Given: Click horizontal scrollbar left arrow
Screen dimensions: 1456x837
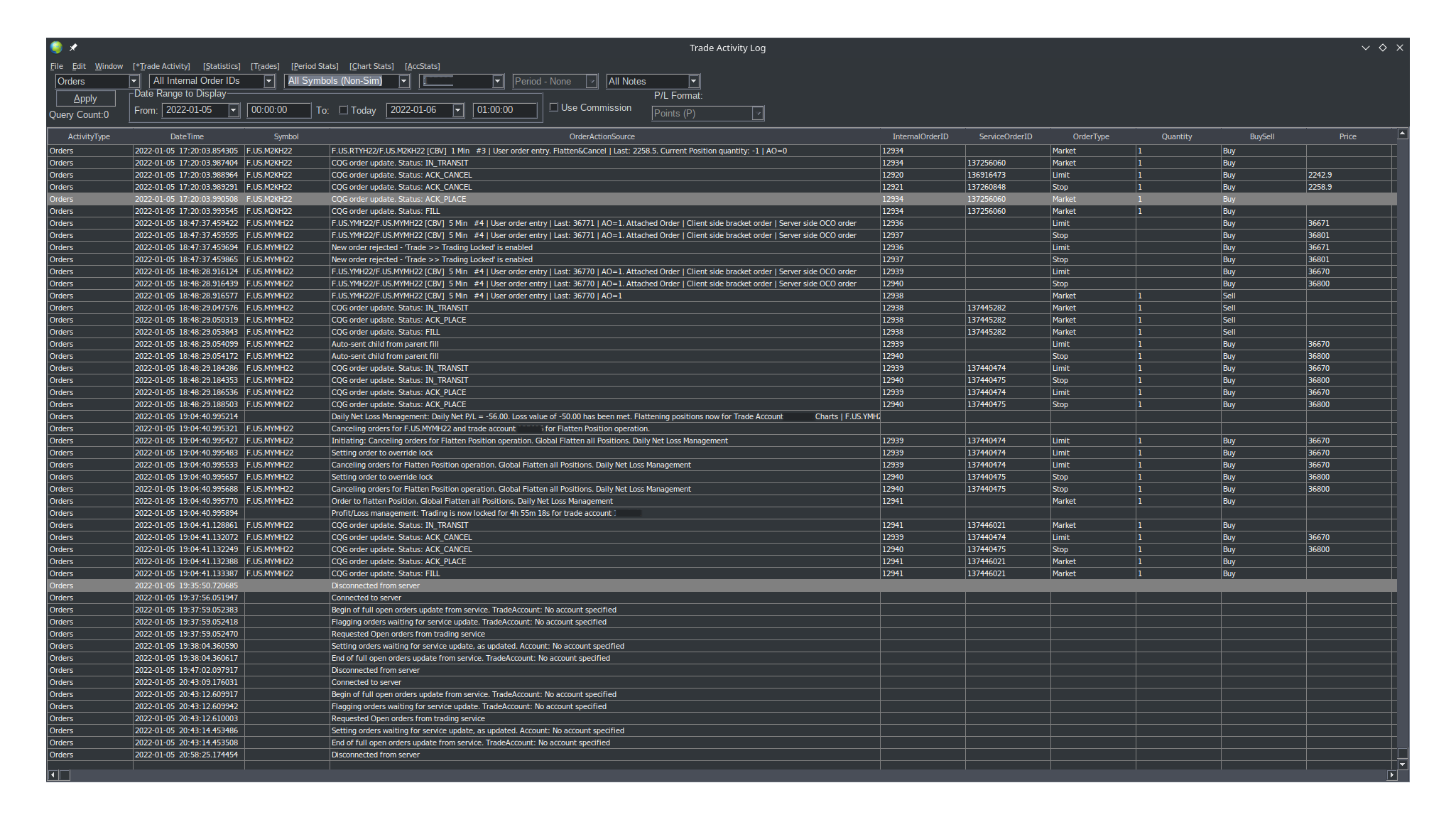Looking at the screenshot, I should click(x=53, y=775).
